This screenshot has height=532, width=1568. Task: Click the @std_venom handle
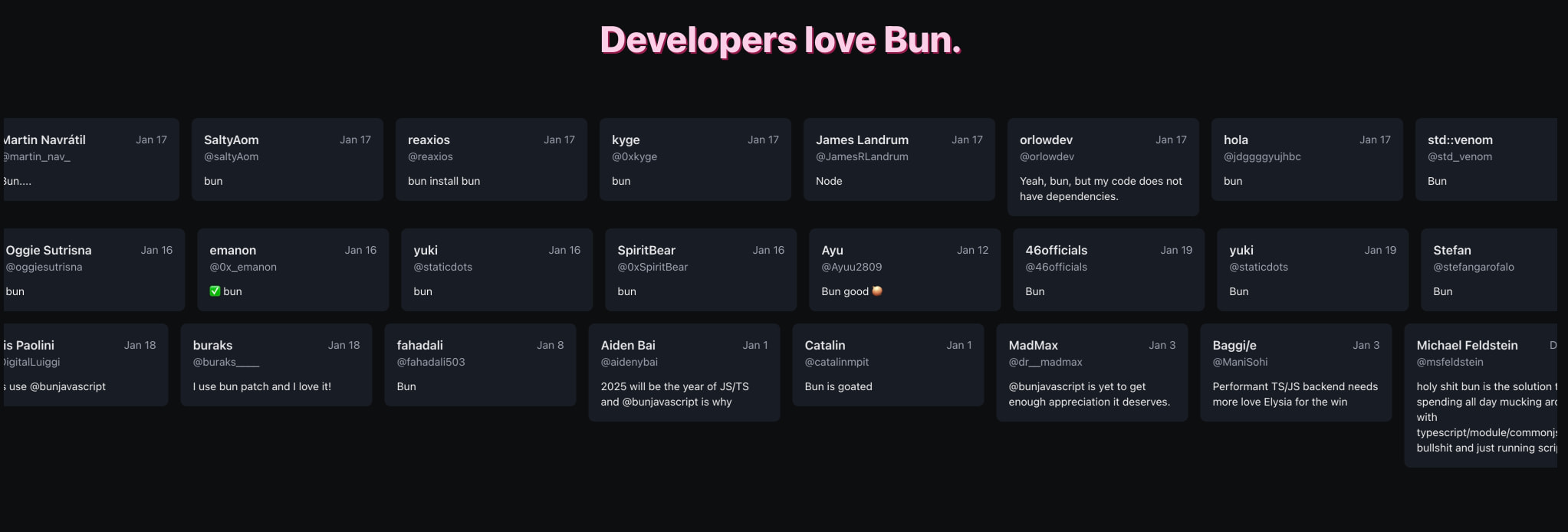point(1460,156)
